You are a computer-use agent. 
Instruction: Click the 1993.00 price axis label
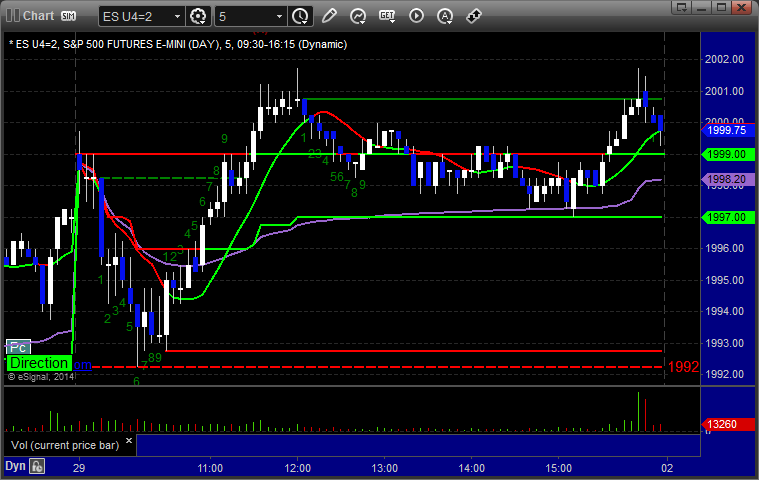[x=724, y=343]
